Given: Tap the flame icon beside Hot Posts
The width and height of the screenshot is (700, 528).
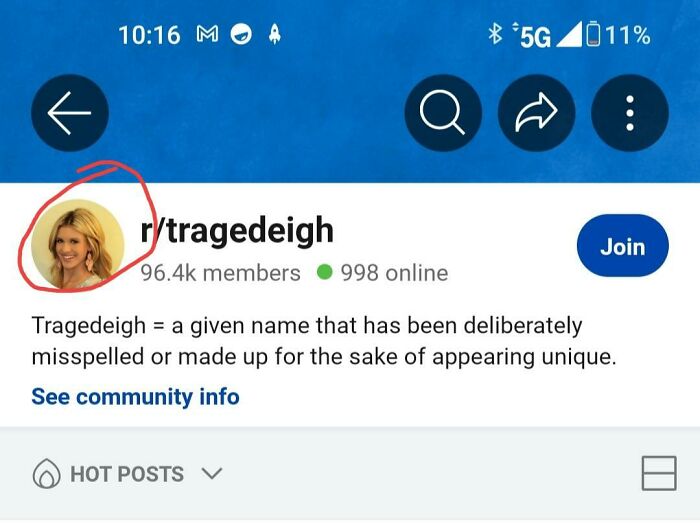Looking at the screenshot, I should pyautogui.click(x=46, y=473).
